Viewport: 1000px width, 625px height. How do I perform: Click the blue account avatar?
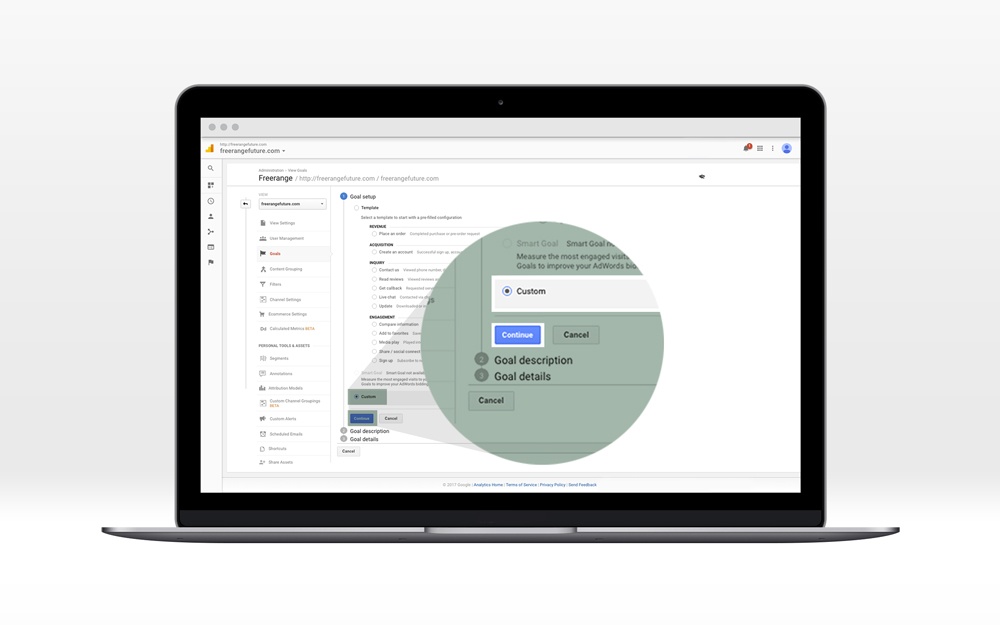coord(786,148)
